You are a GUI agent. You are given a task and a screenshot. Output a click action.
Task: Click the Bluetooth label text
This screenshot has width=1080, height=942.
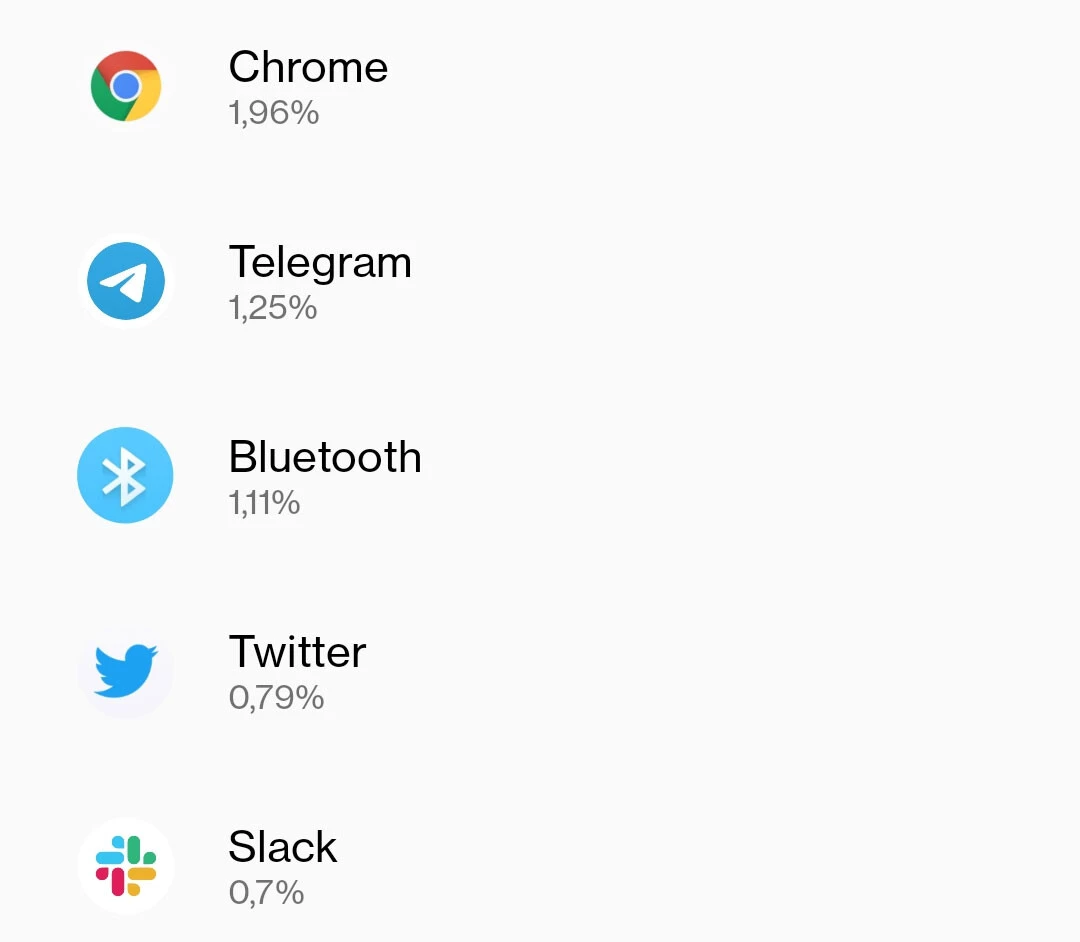[325, 457]
